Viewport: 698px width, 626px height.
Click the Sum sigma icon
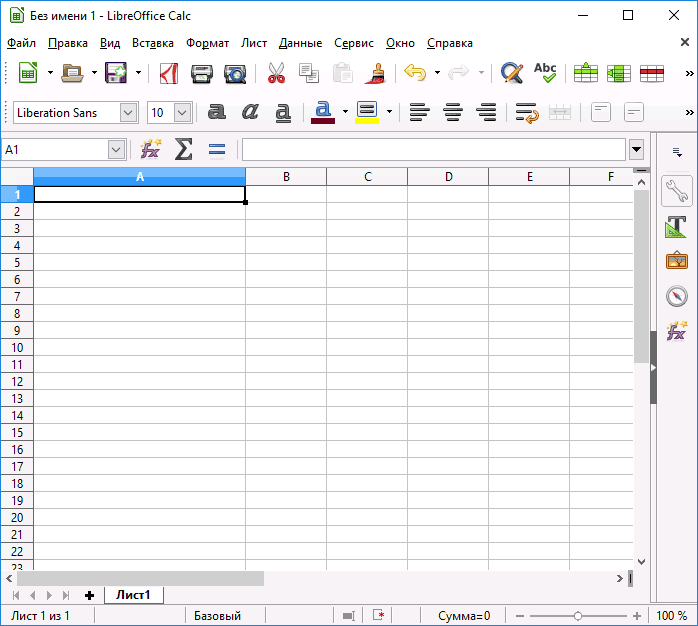[x=183, y=149]
